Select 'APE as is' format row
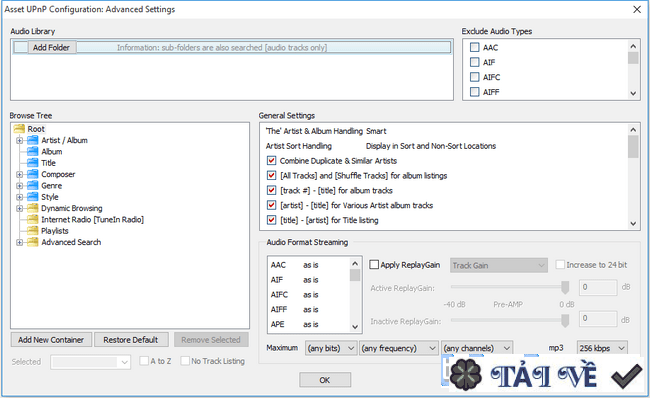The image size is (650, 398). pyautogui.click(x=309, y=324)
